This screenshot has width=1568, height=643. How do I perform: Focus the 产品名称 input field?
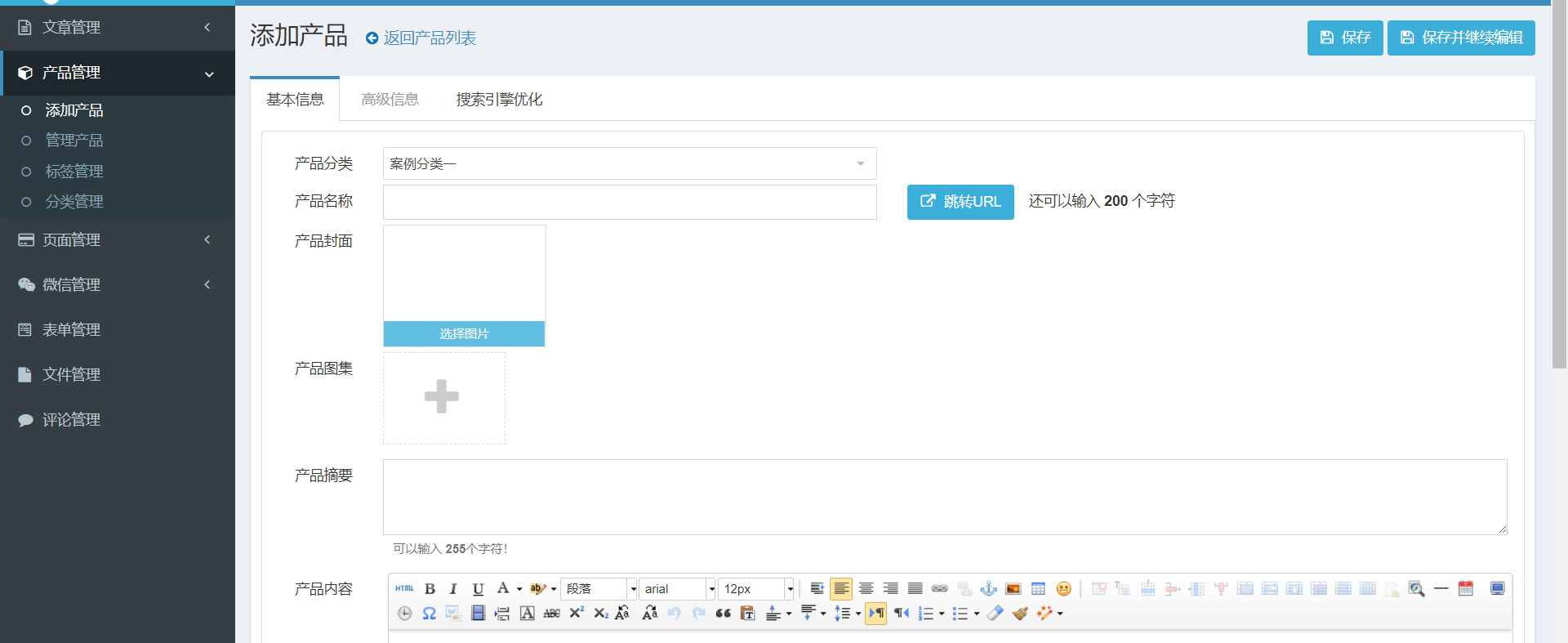point(630,202)
